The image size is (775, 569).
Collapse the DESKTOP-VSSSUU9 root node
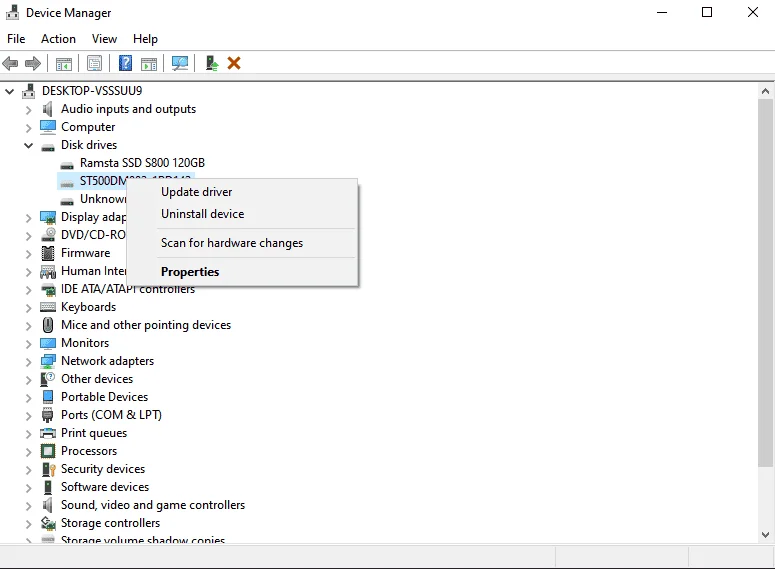click(9, 91)
